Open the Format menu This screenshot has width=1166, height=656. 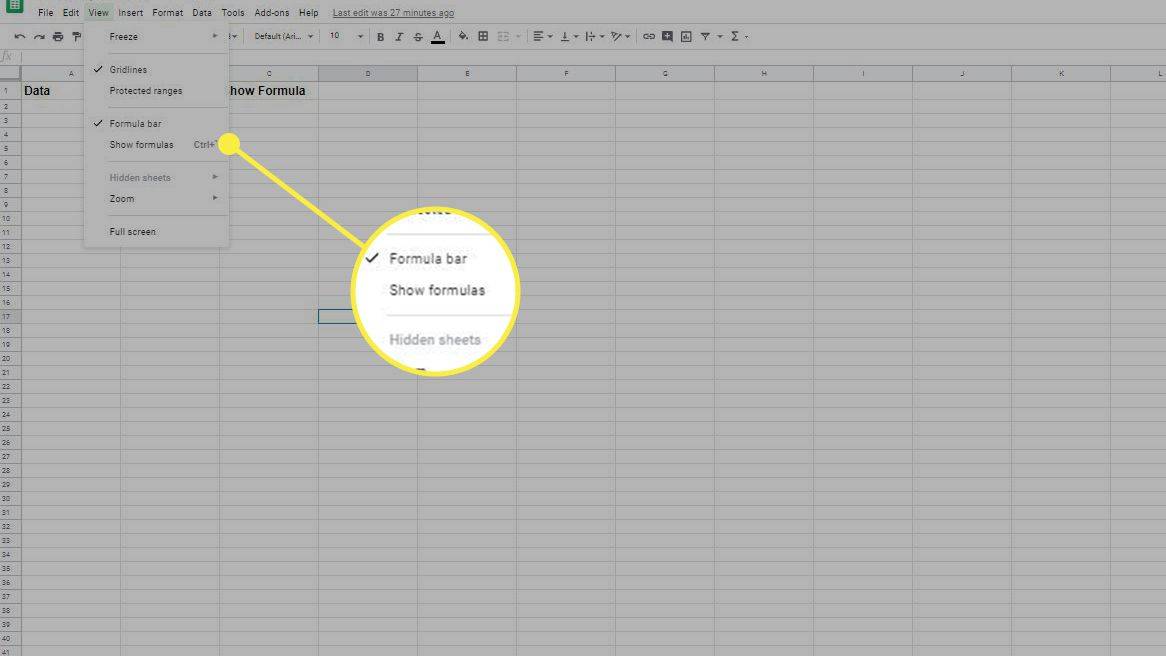coord(167,12)
